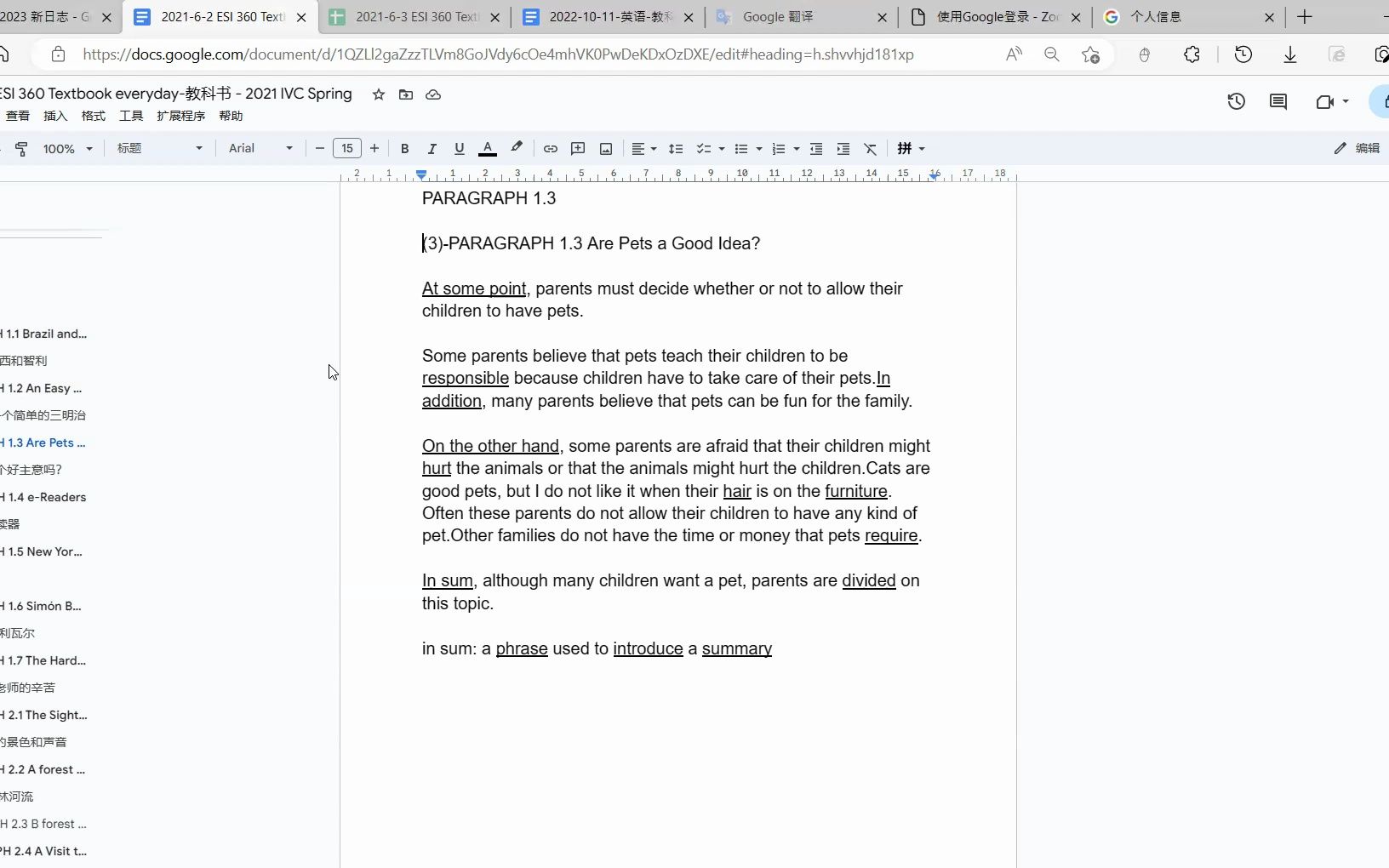View site lock info icon

click(x=58, y=54)
